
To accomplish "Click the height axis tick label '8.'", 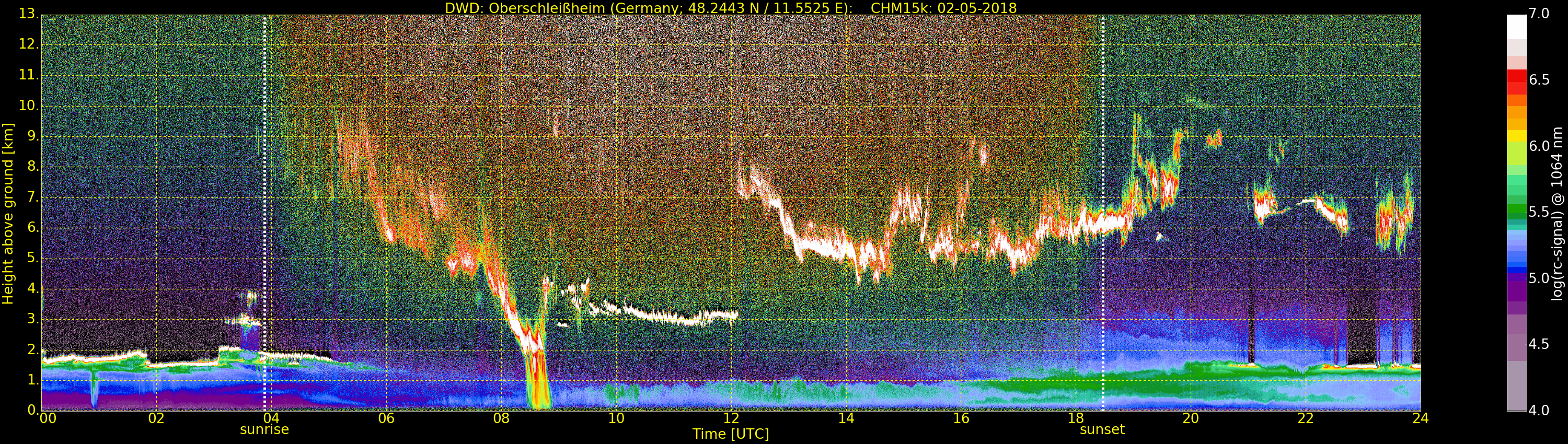I will tap(32, 167).
